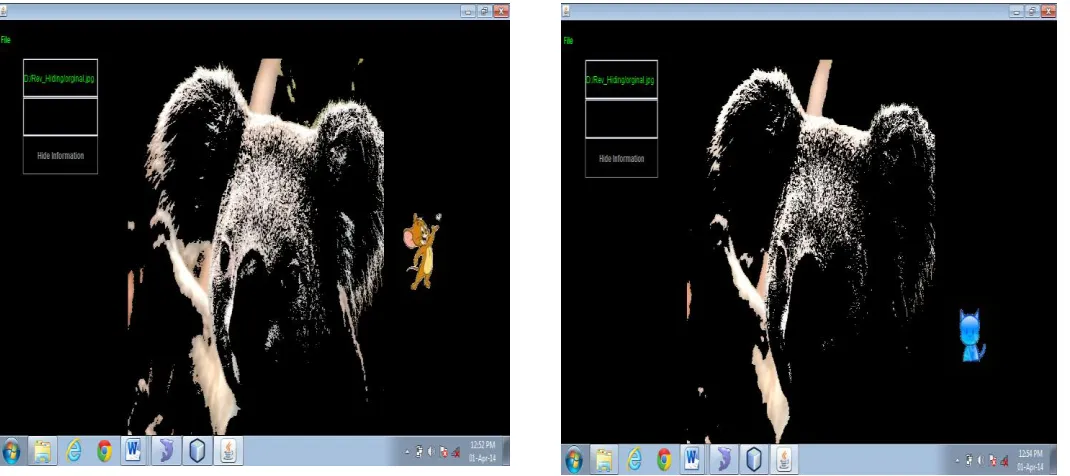
Task: Open the Start menu in the left taskbar
Action: click(x=12, y=451)
